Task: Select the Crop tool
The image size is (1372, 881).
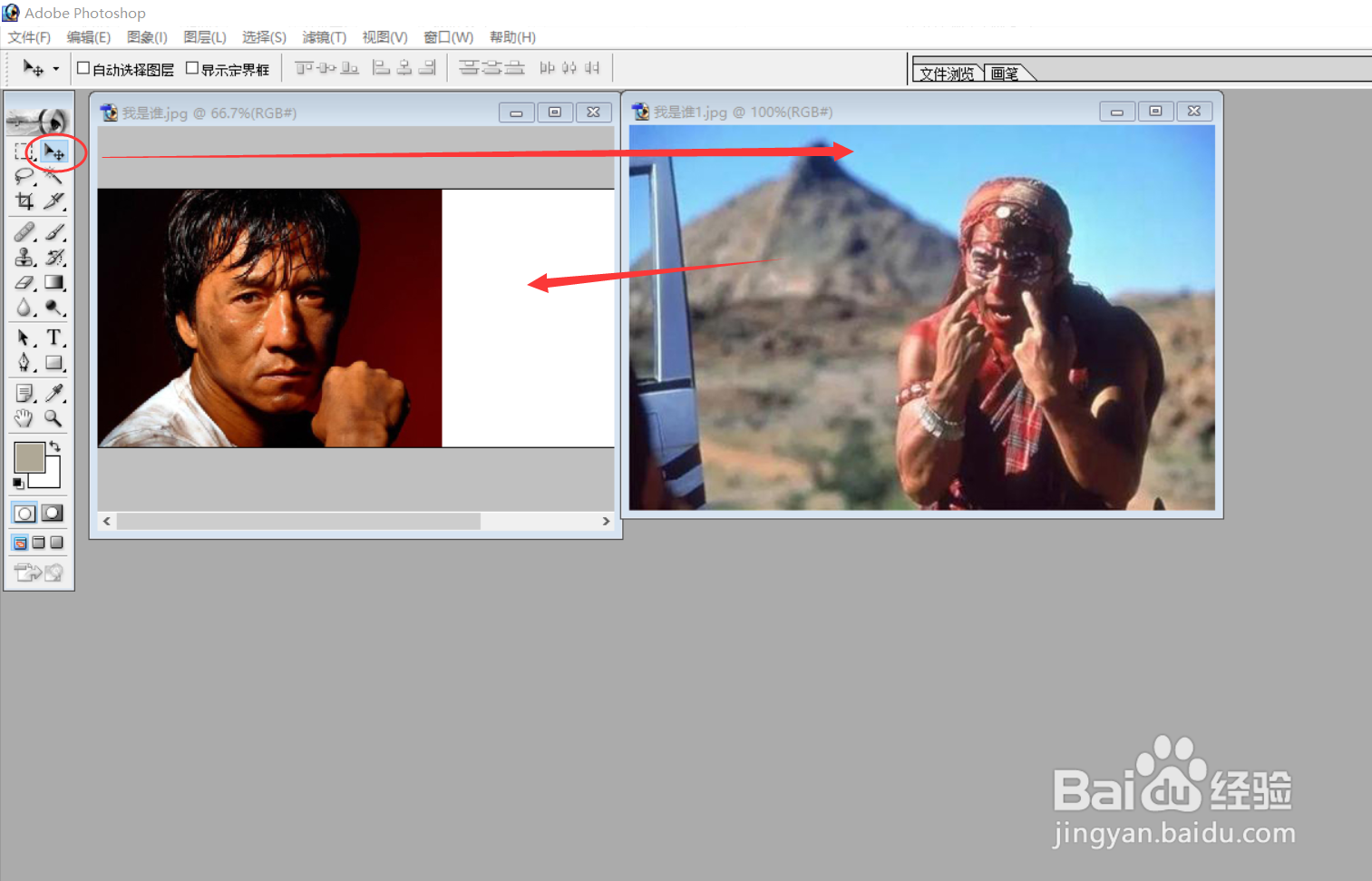Action: [24, 201]
